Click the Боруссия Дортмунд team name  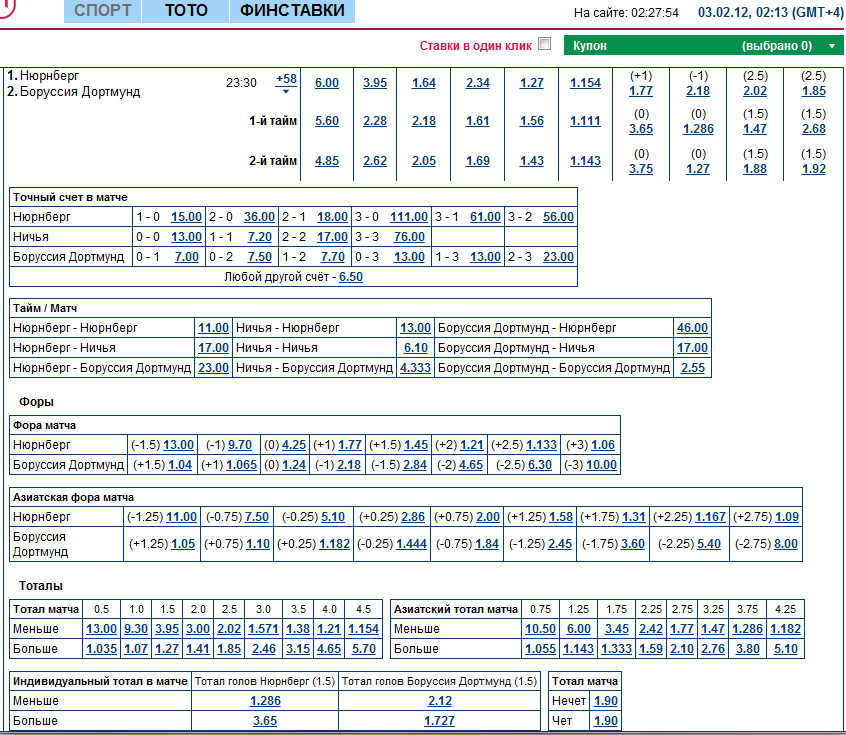(80, 92)
